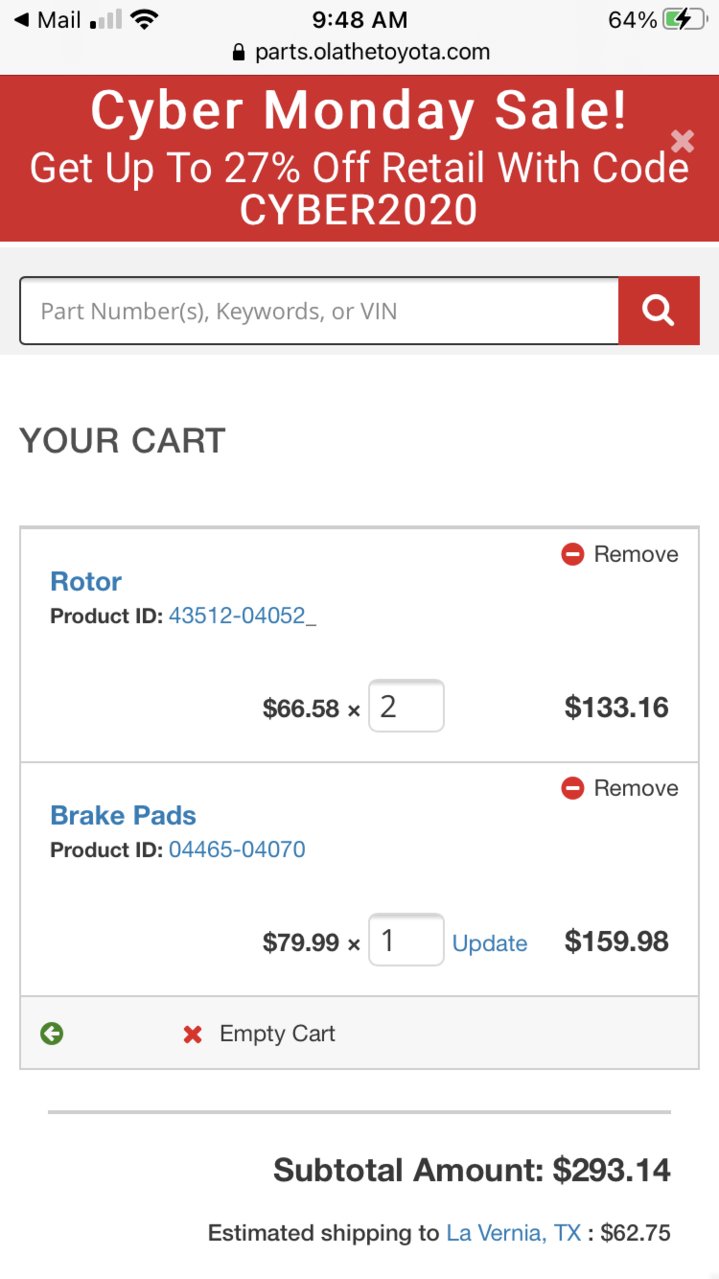Open product ID 43512-04052 link

point(242,616)
